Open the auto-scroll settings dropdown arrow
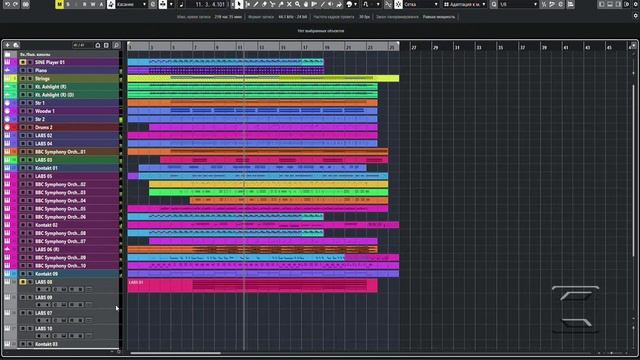Image resolution: width=640 pixels, height=360 pixels. click(x=171, y=4)
